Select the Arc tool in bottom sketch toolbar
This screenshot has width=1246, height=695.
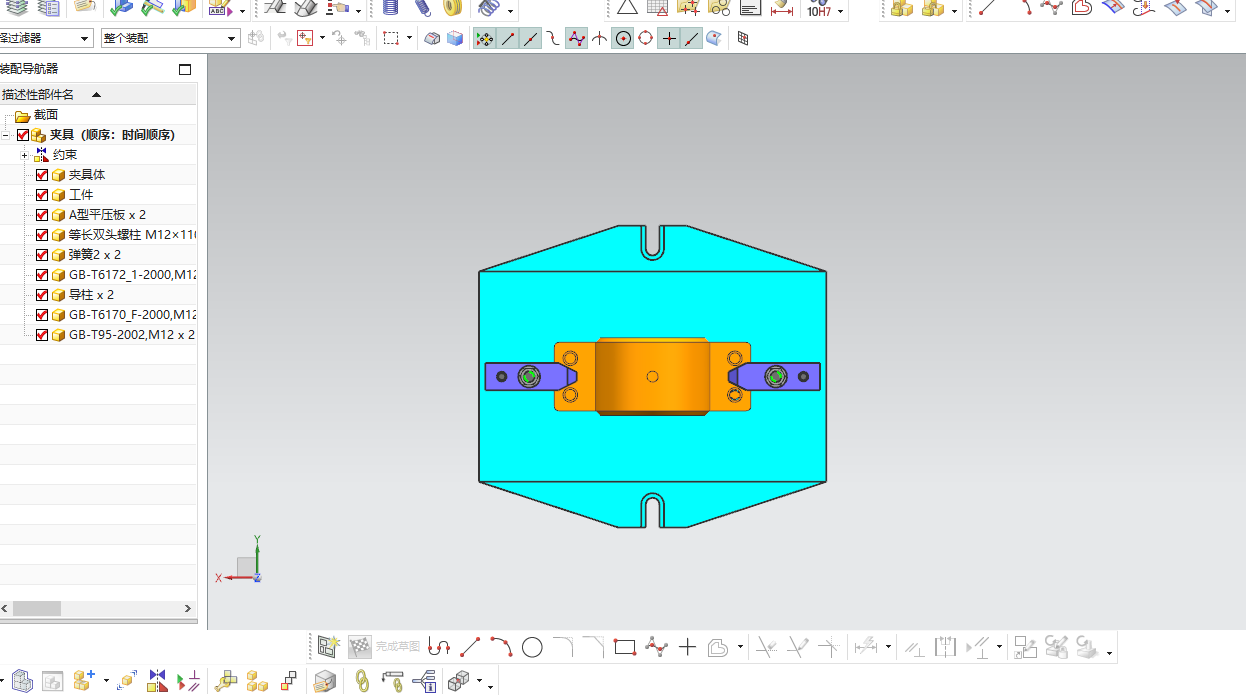click(501, 647)
